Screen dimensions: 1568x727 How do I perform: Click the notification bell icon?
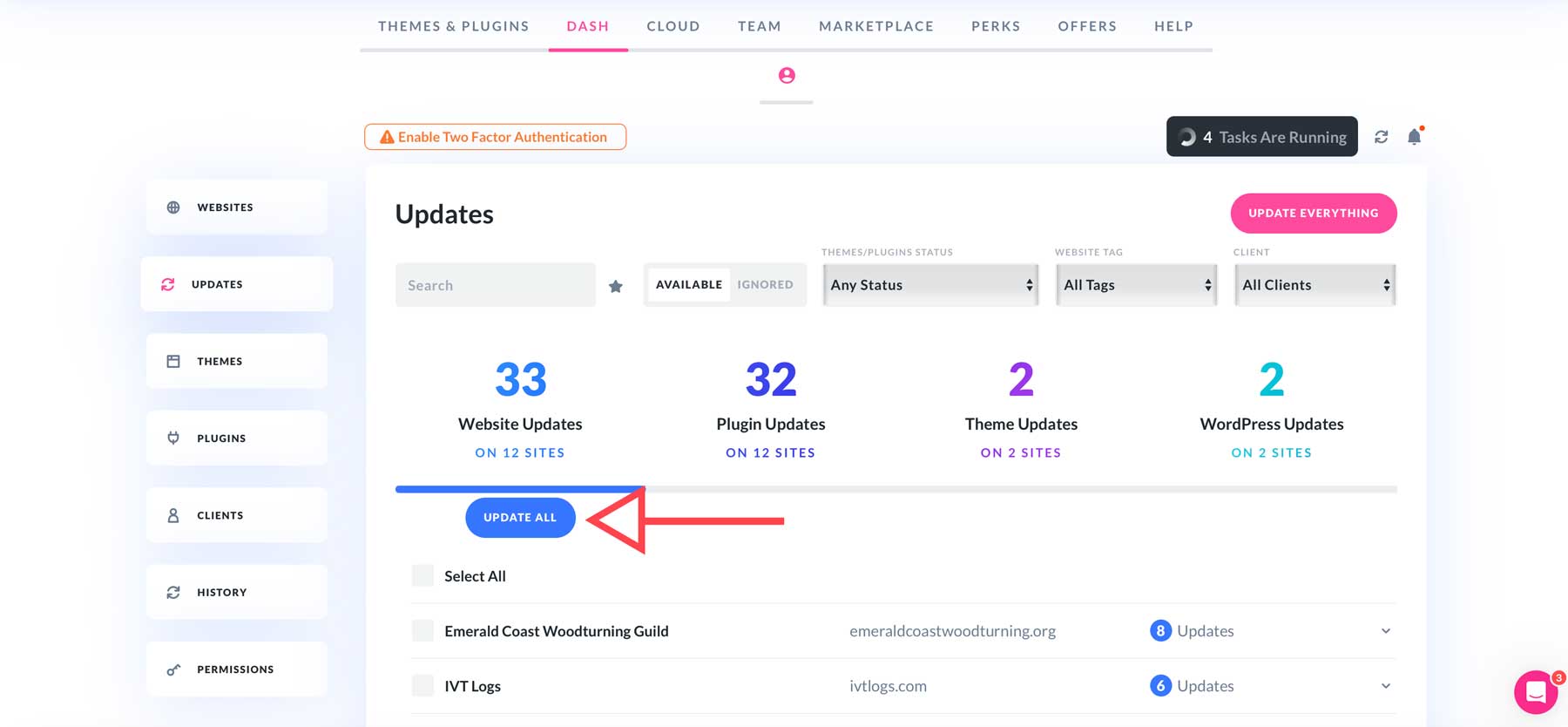1414,137
